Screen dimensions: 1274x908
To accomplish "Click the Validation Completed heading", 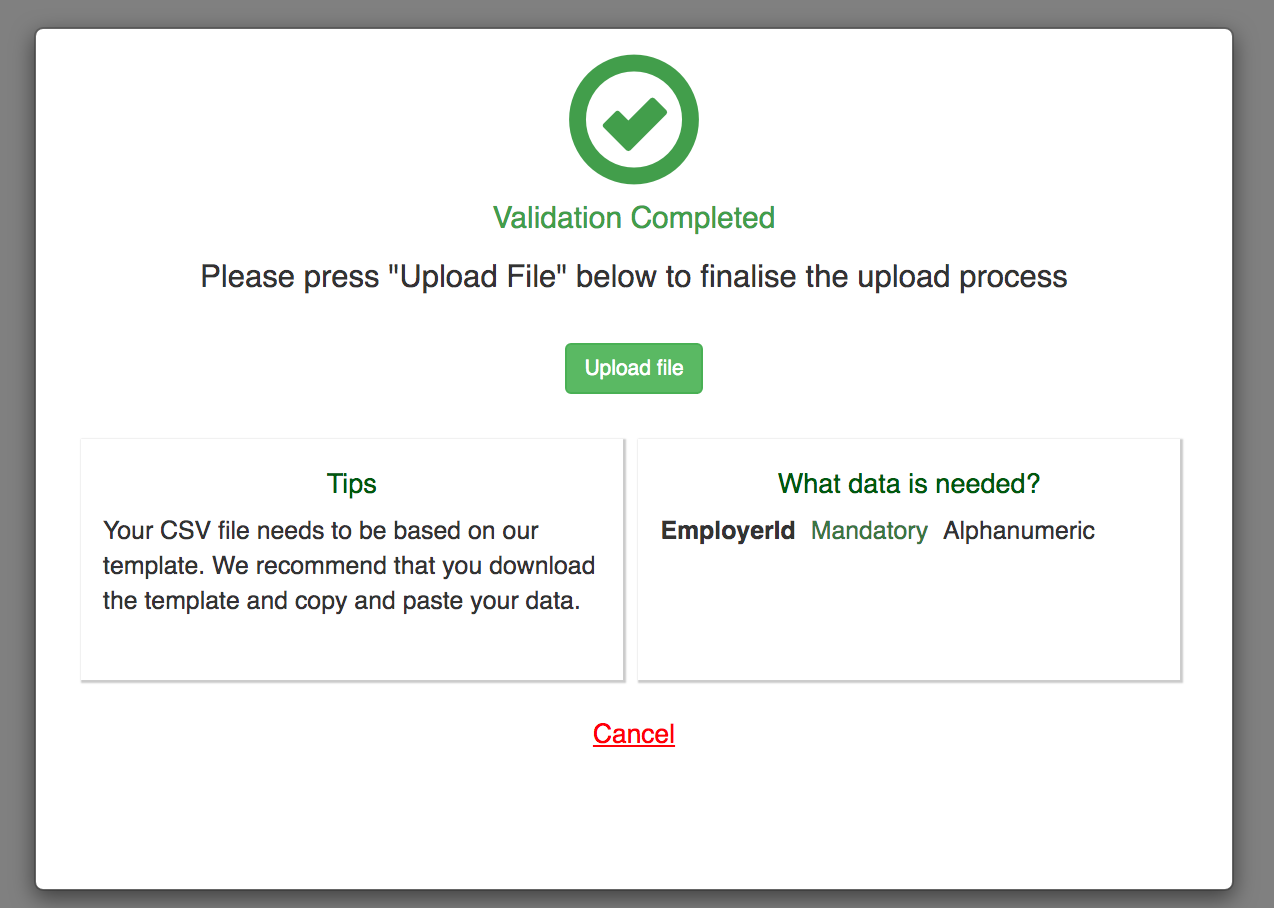I will coord(634,218).
